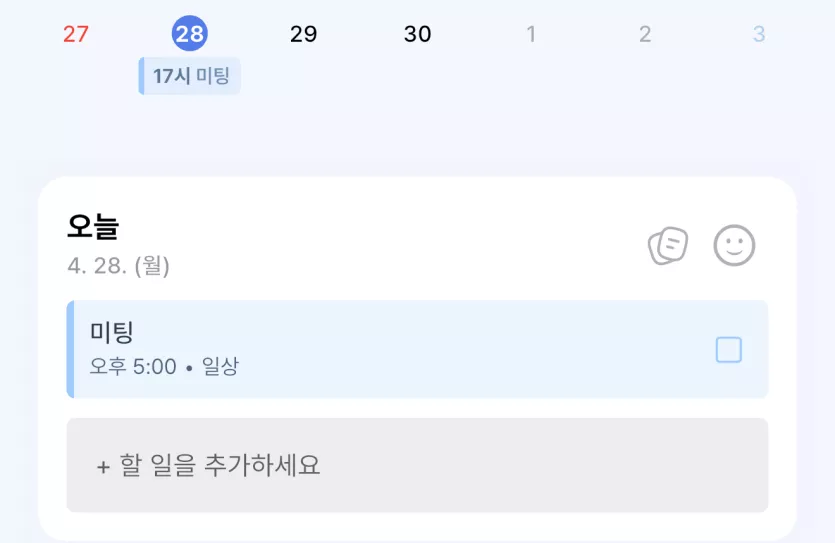Select the light blue date 3
Screen dimensions: 835x543
tap(759, 34)
